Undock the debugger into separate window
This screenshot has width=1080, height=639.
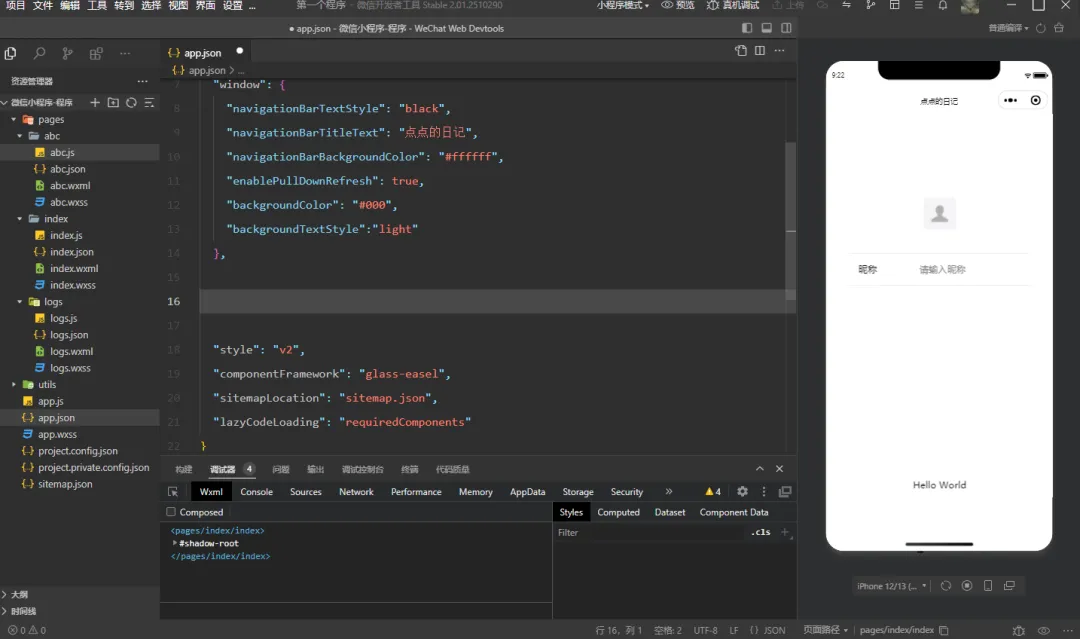(x=785, y=491)
